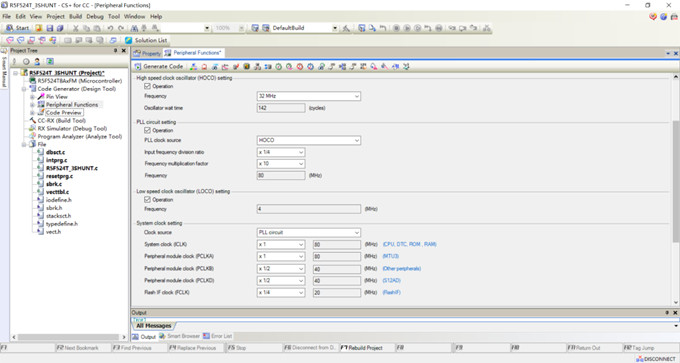The height and width of the screenshot is (363, 680).
Task: Open Flash IF clock (FCLK) dropdown
Action: 281,293
